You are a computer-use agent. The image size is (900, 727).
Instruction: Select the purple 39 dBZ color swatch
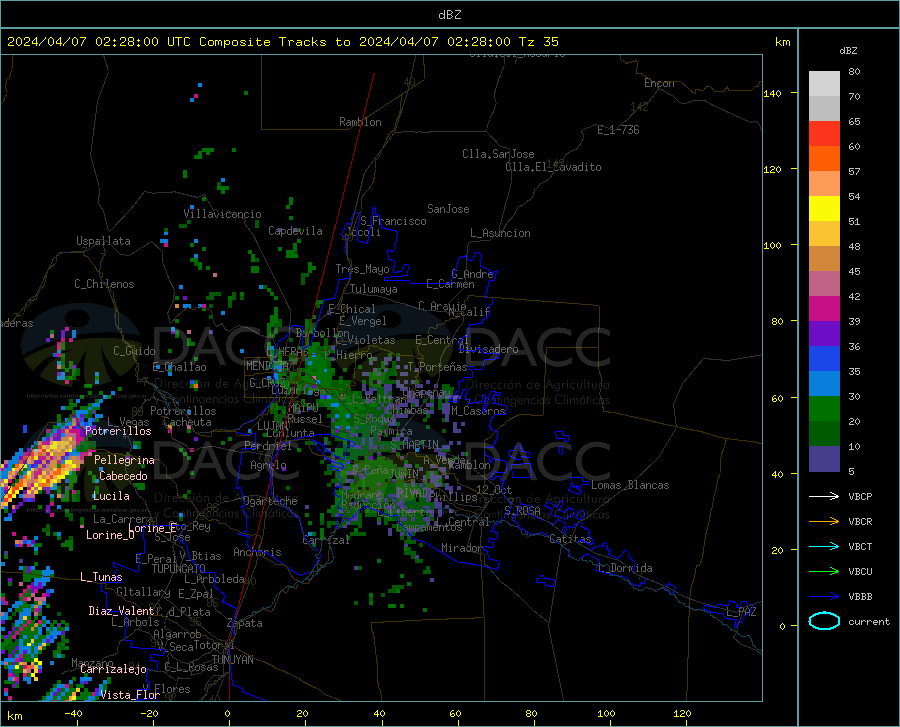pyautogui.click(x=824, y=333)
